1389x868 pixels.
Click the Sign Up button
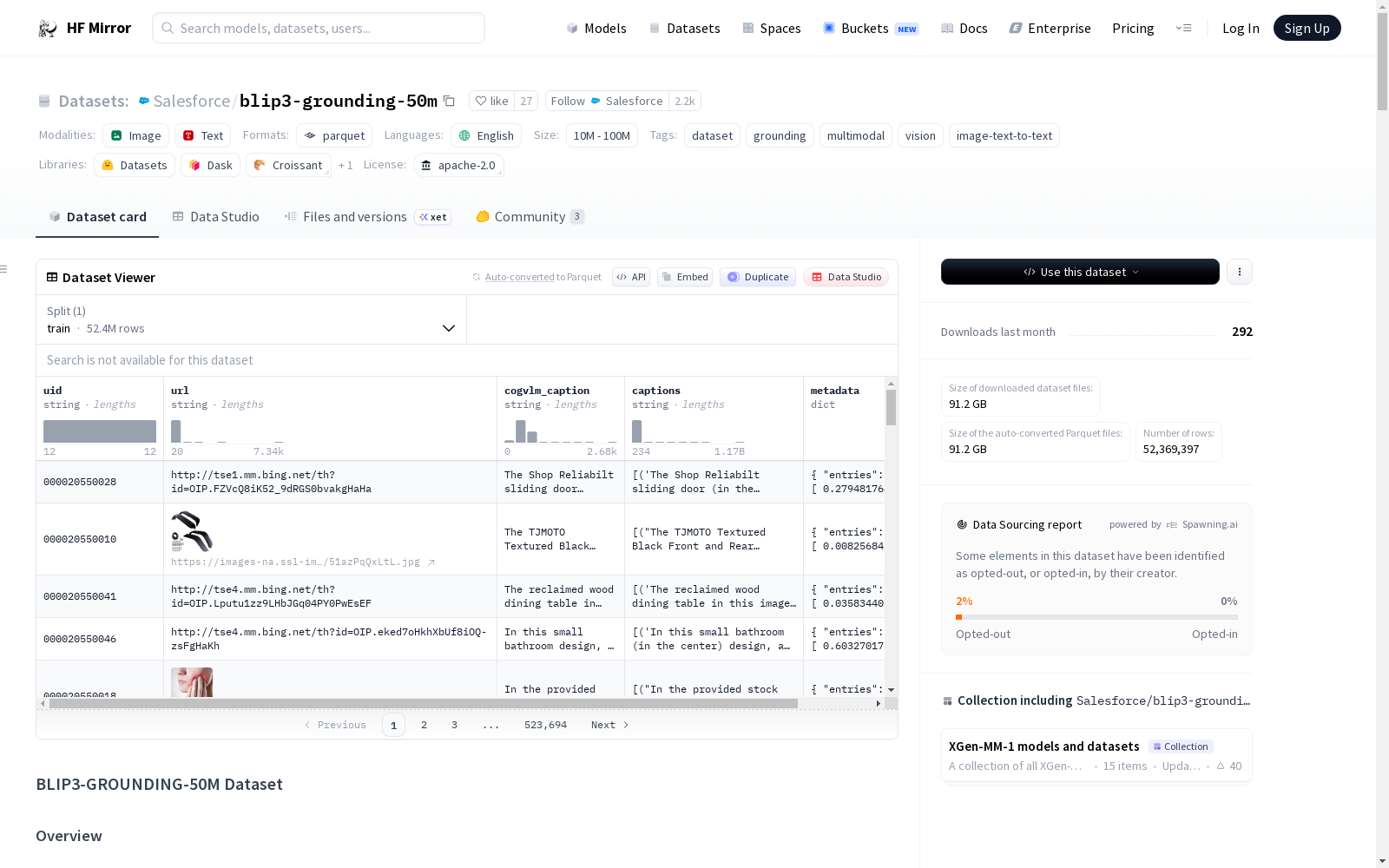click(1307, 28)
